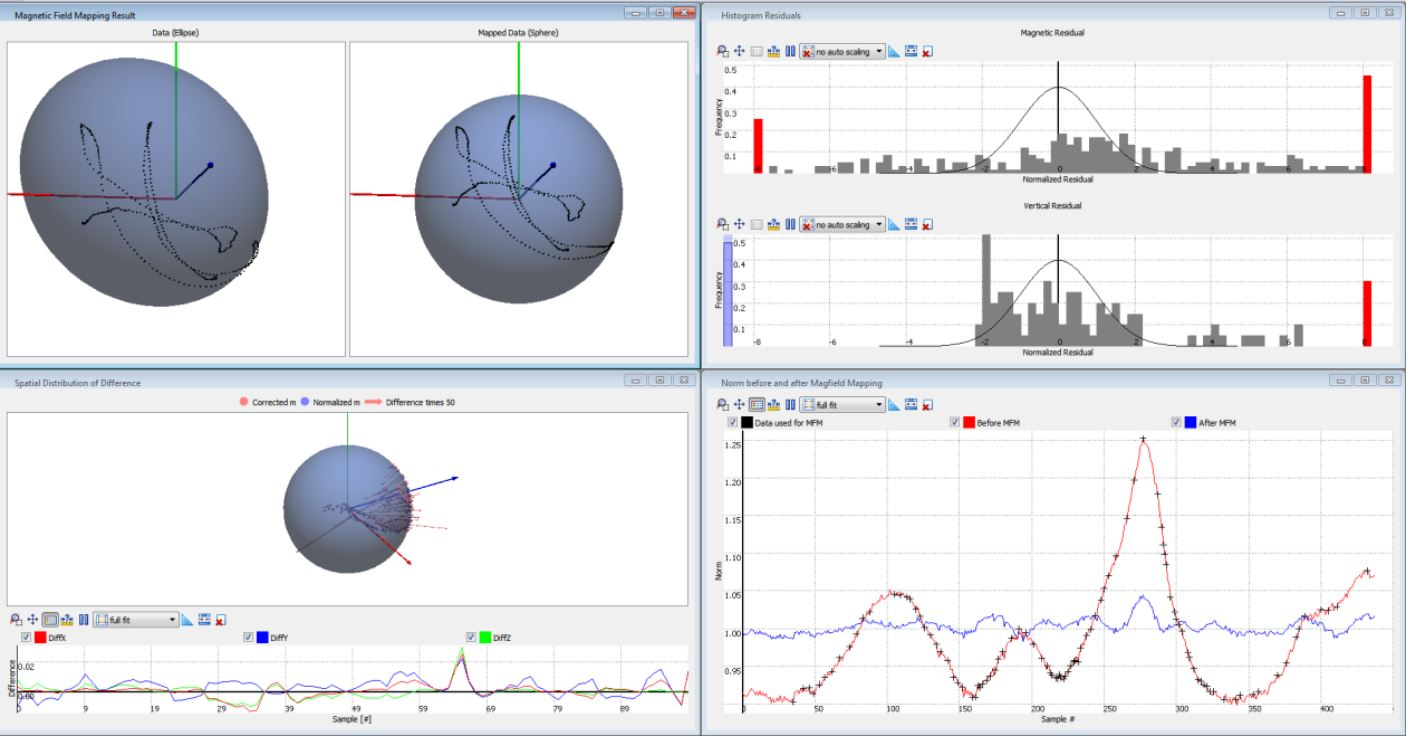This screenshot has height=737, width=1407.
Task: Click the red Before MFM color swatch
Action: coord(970,422)
